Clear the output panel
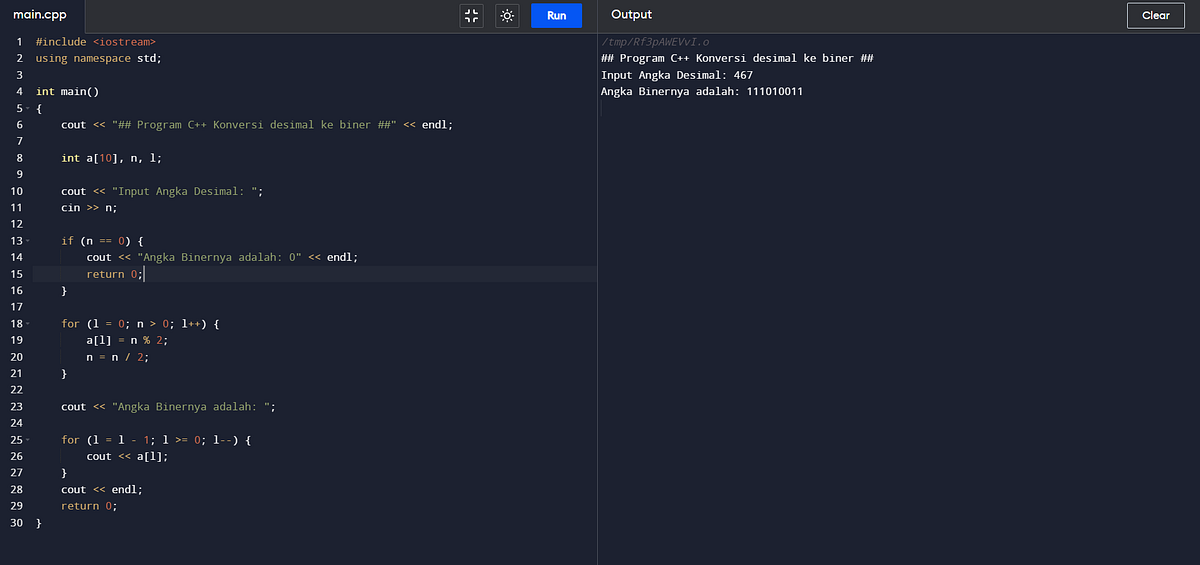 tap(1156, 16)
